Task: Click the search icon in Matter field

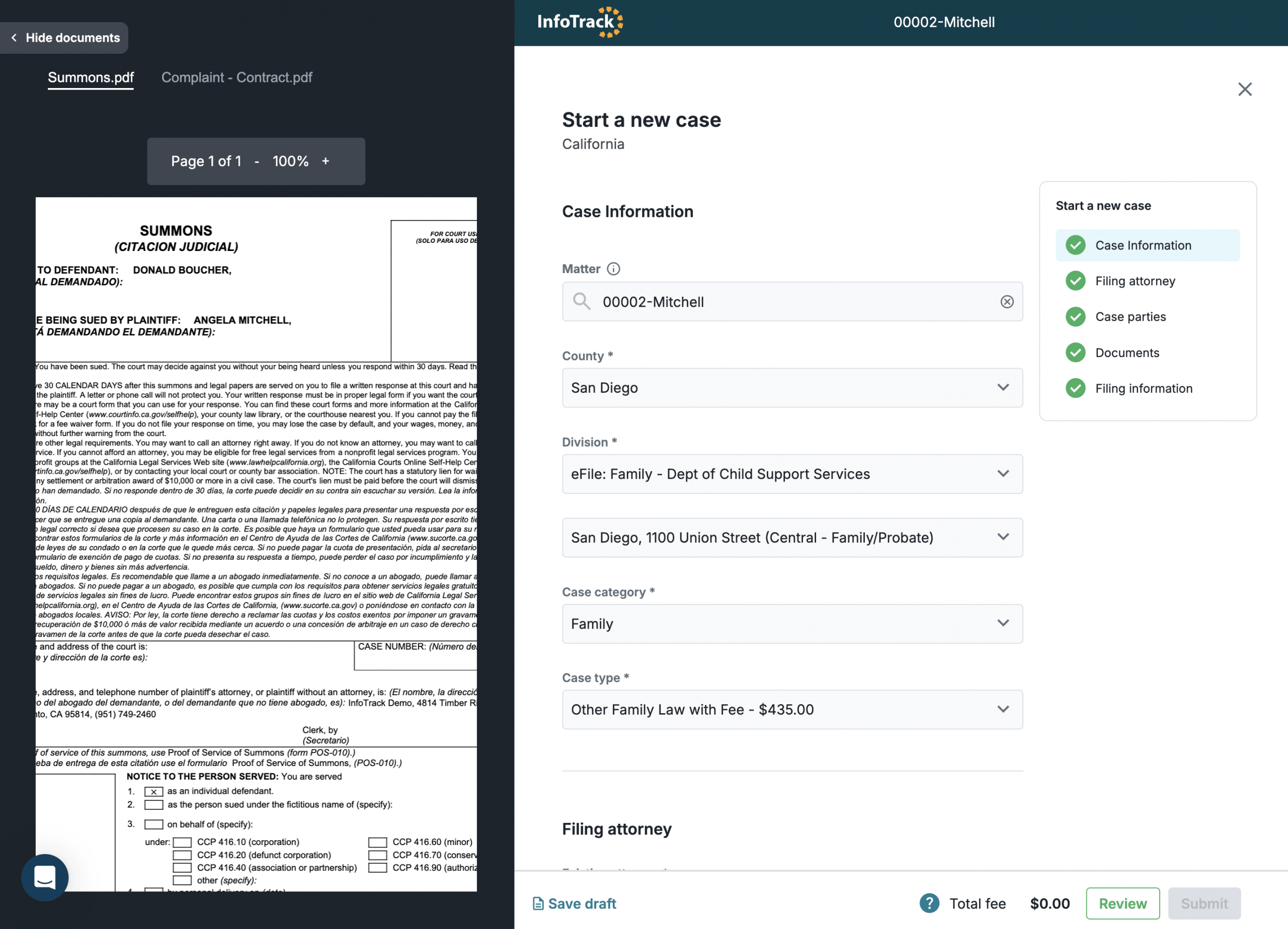Action: click(581, 301)
